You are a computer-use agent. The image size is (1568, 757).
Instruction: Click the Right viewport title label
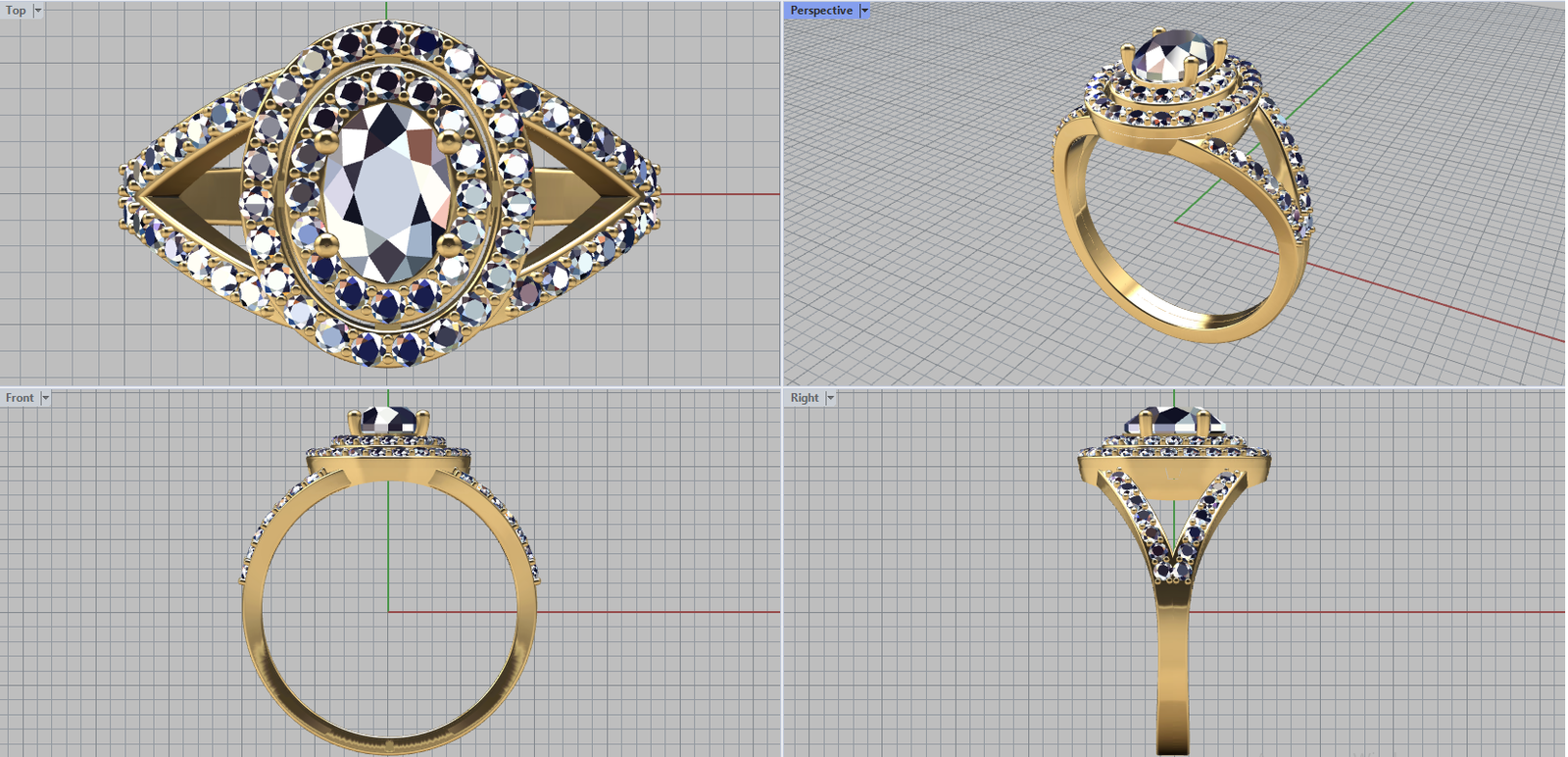tap(804, 398)
